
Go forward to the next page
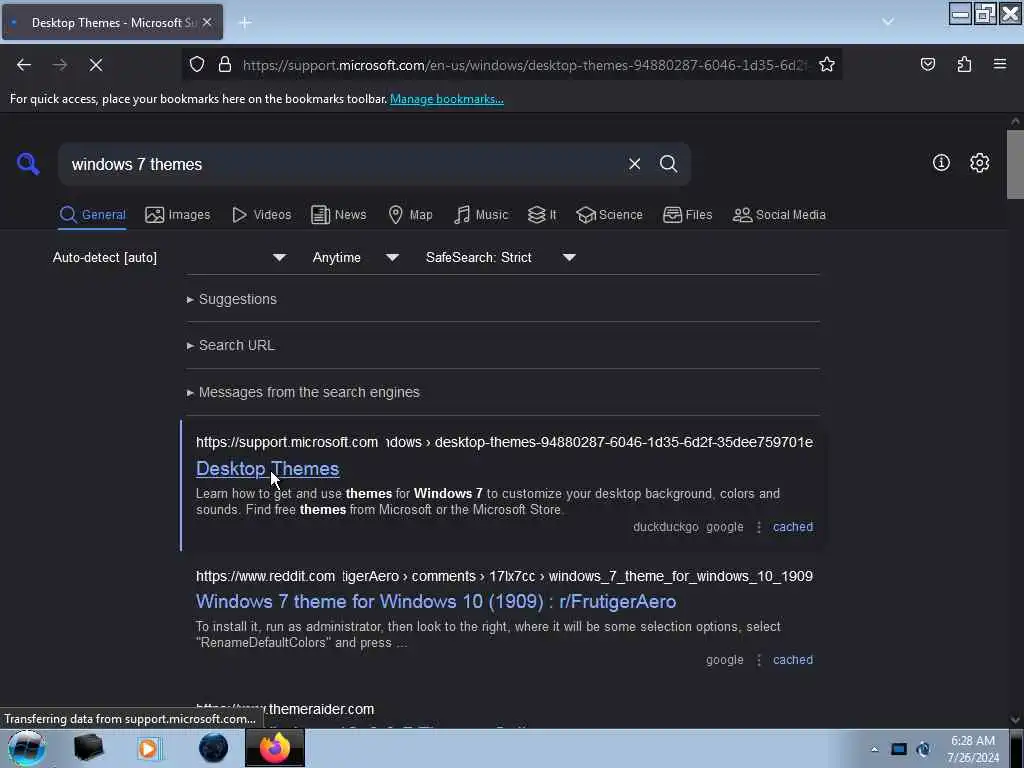point(59,65)
